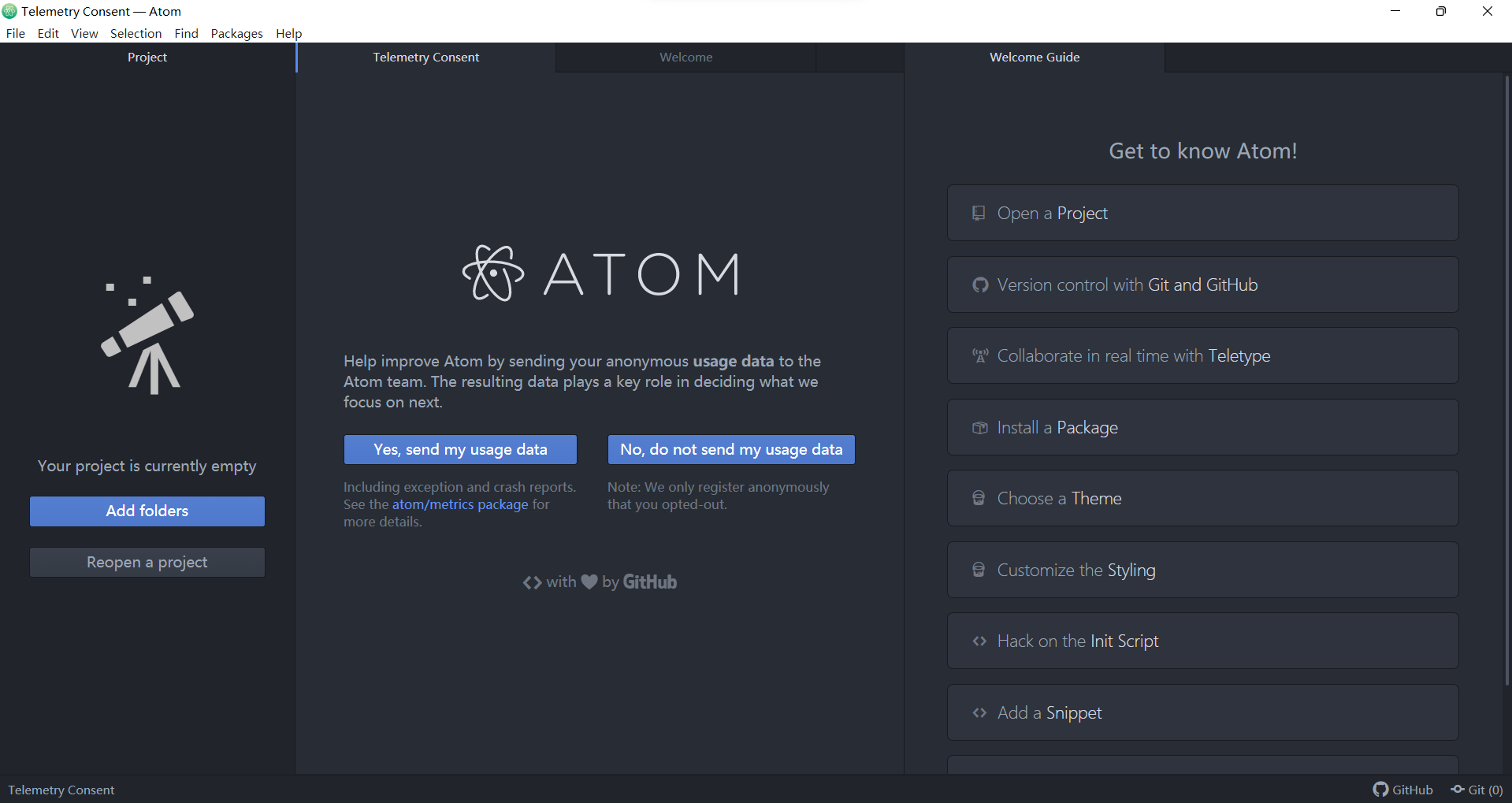This screenshot has width=1512, height=803.
Task: Click the package box icon on Install a Package
Action: tap(979, 427)
